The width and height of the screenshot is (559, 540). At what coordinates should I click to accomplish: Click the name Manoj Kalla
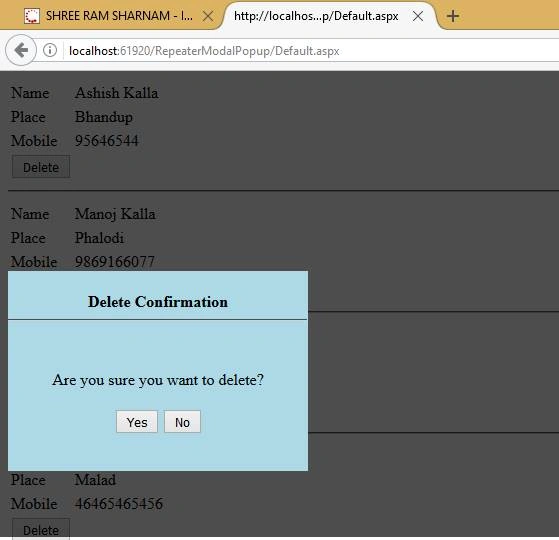point(115,214)
